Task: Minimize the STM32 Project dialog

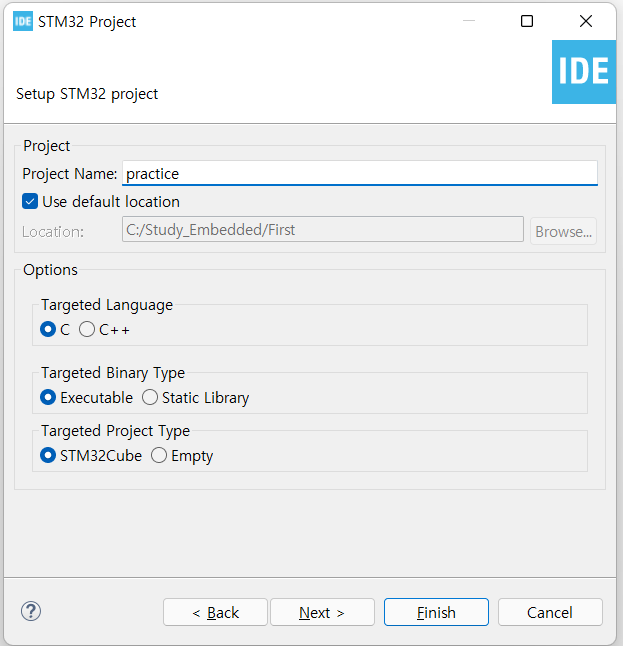Action: click(x=469, y=21)
